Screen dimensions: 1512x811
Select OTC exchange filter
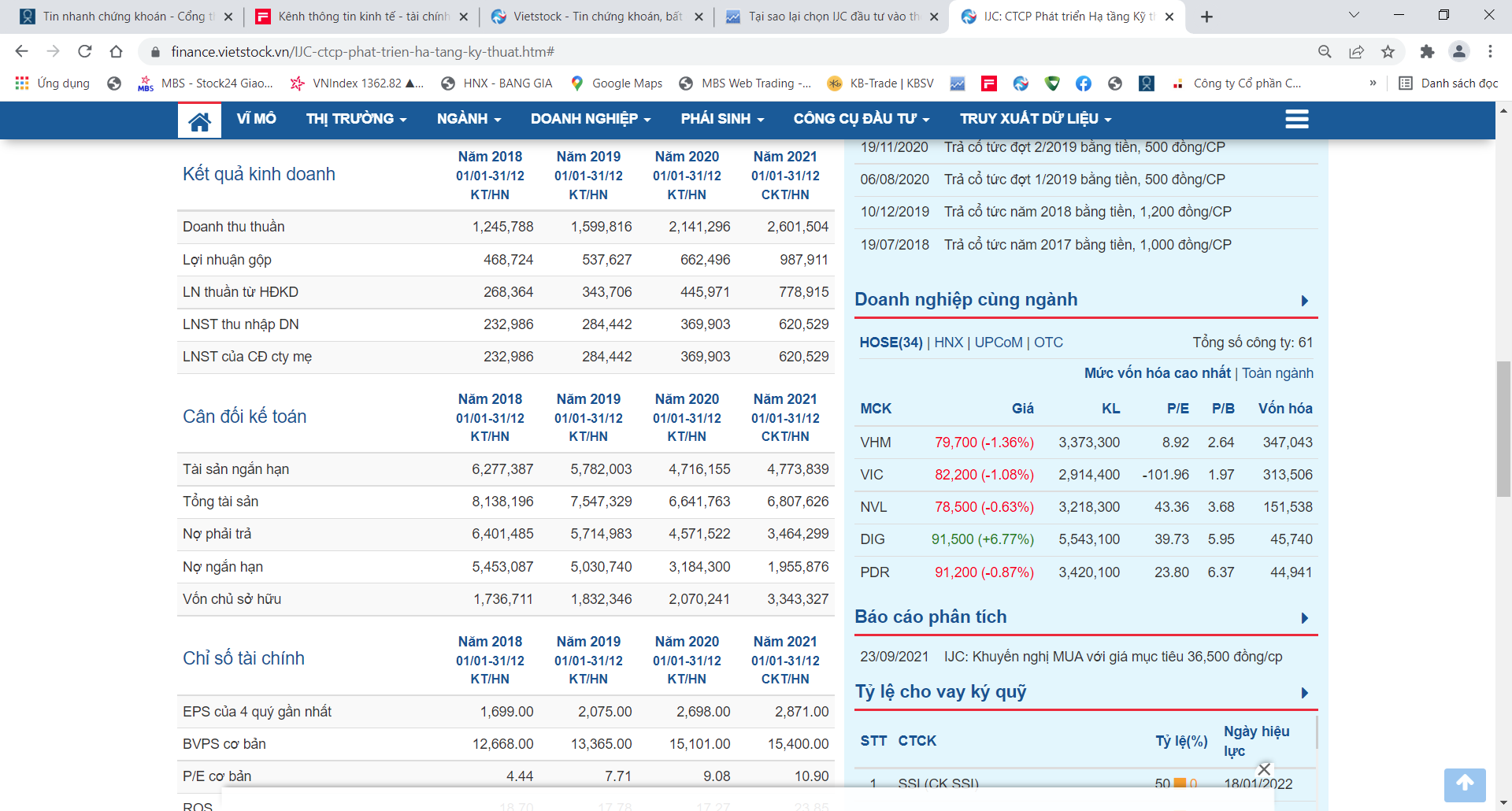point(1048,343)
